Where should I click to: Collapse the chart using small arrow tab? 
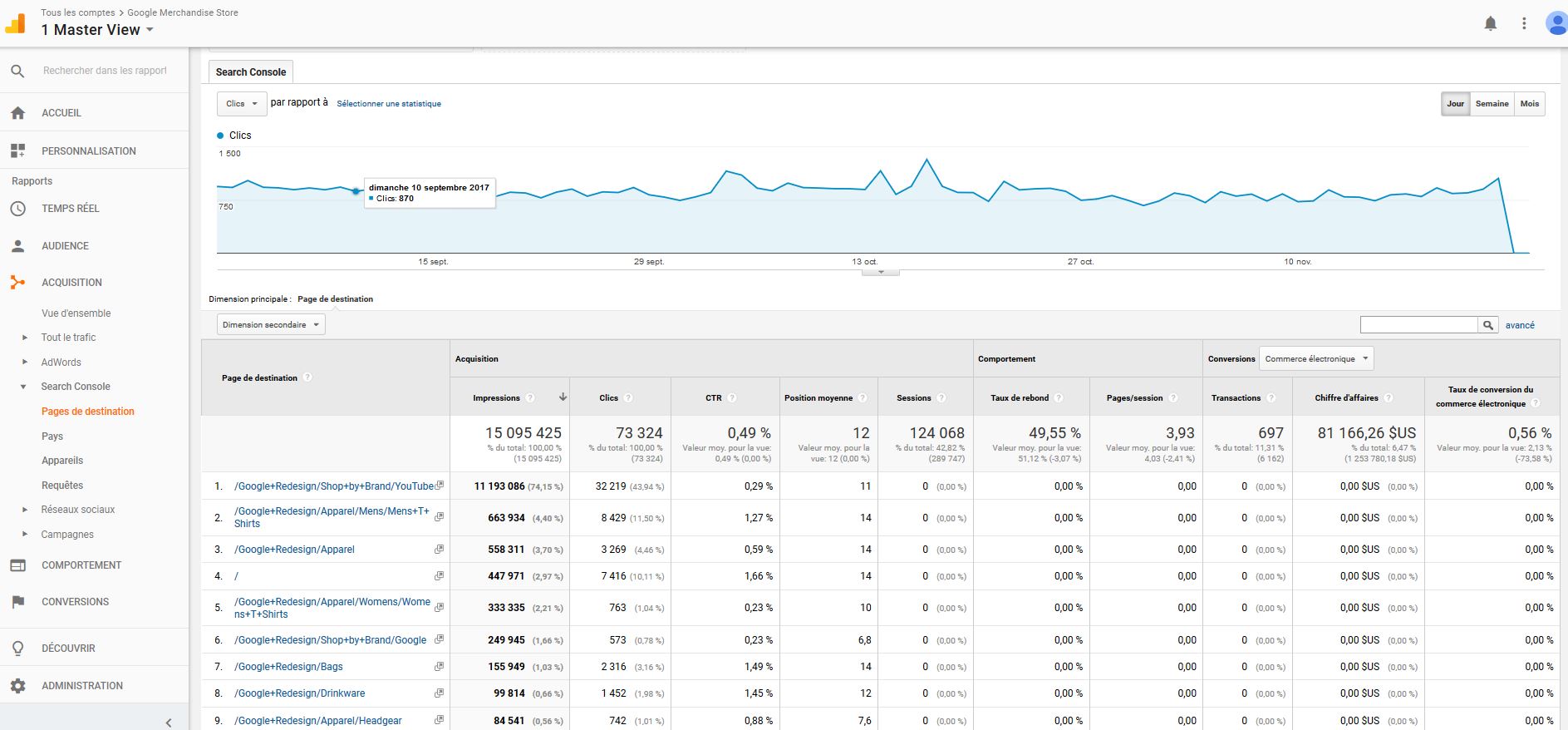[x=881, y=273]
